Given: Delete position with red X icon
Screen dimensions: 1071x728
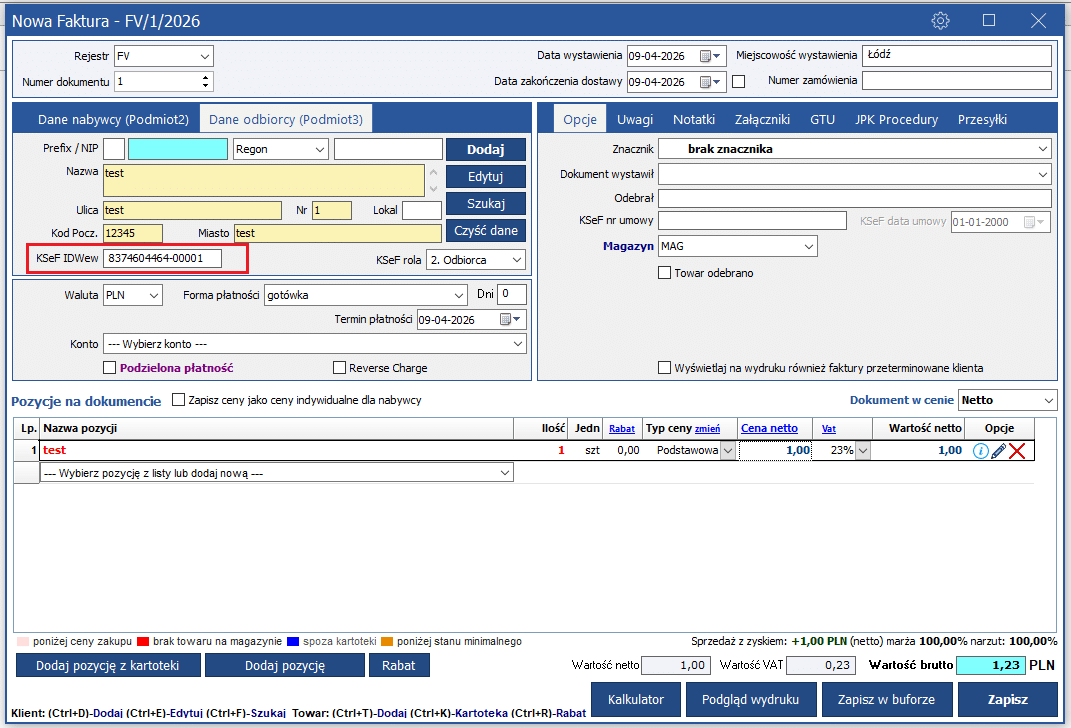Looking at the screenshot, I should click(x=1017, y=451).
